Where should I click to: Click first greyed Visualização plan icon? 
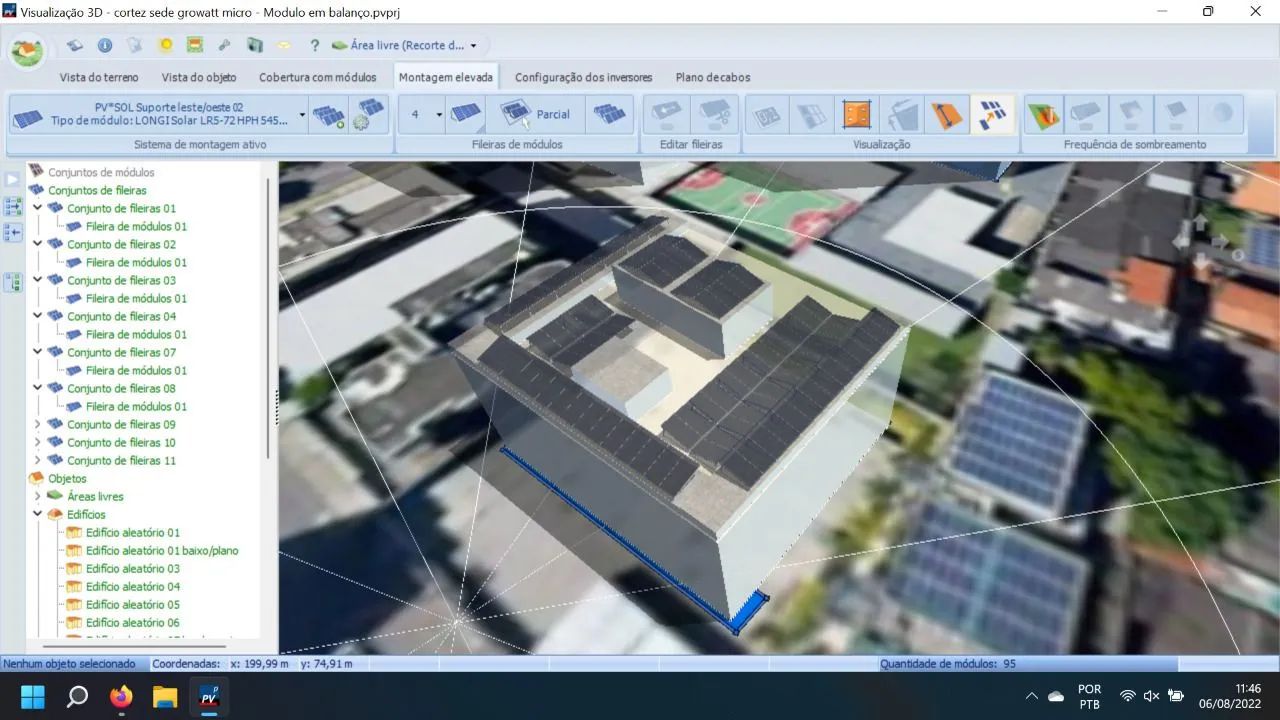[768, 115]
